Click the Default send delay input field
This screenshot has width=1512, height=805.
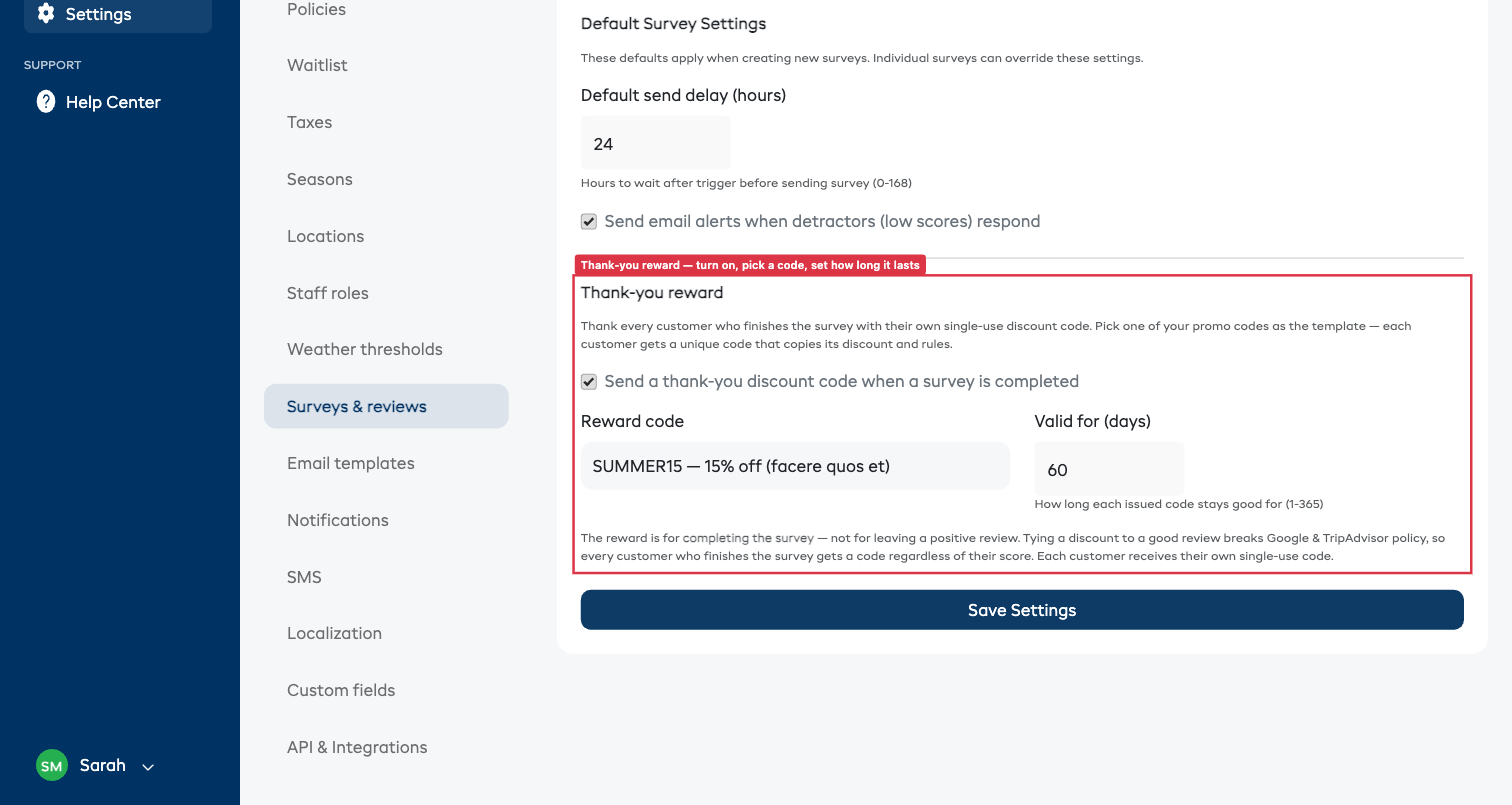point(655,144)
